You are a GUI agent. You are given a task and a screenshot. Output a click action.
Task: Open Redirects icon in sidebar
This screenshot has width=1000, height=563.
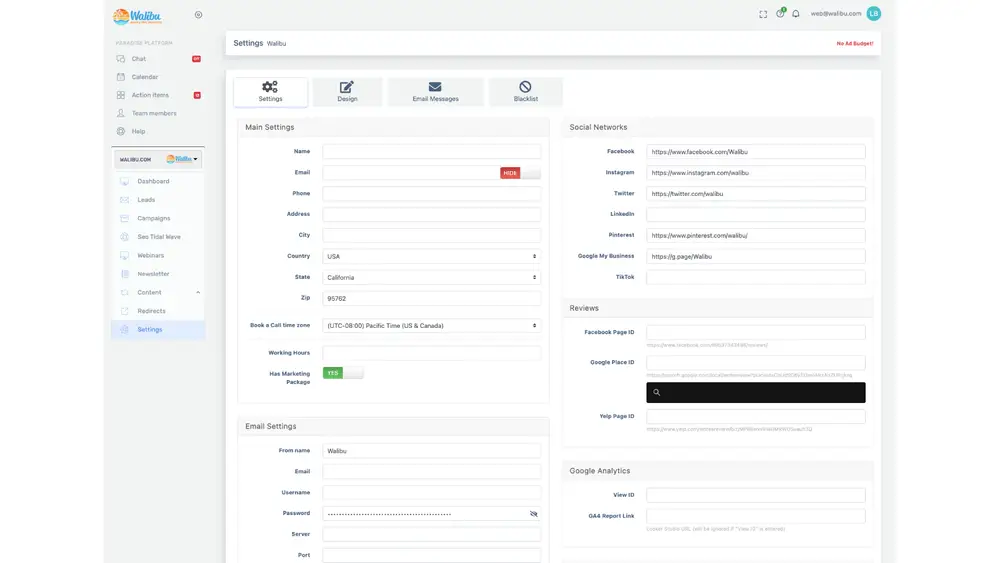(x=124, y=311)
